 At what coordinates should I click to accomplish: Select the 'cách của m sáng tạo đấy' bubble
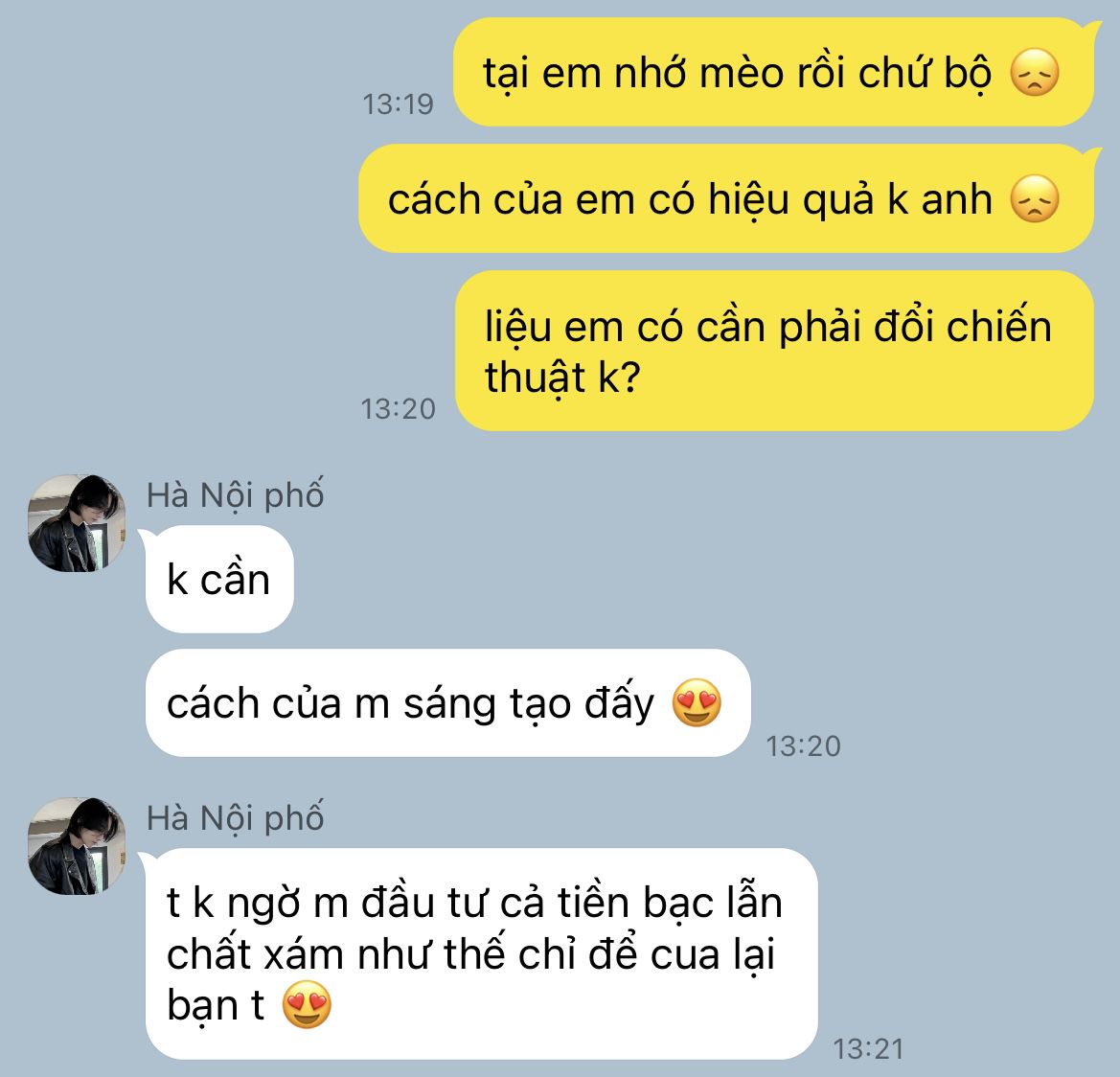[447, 702]
